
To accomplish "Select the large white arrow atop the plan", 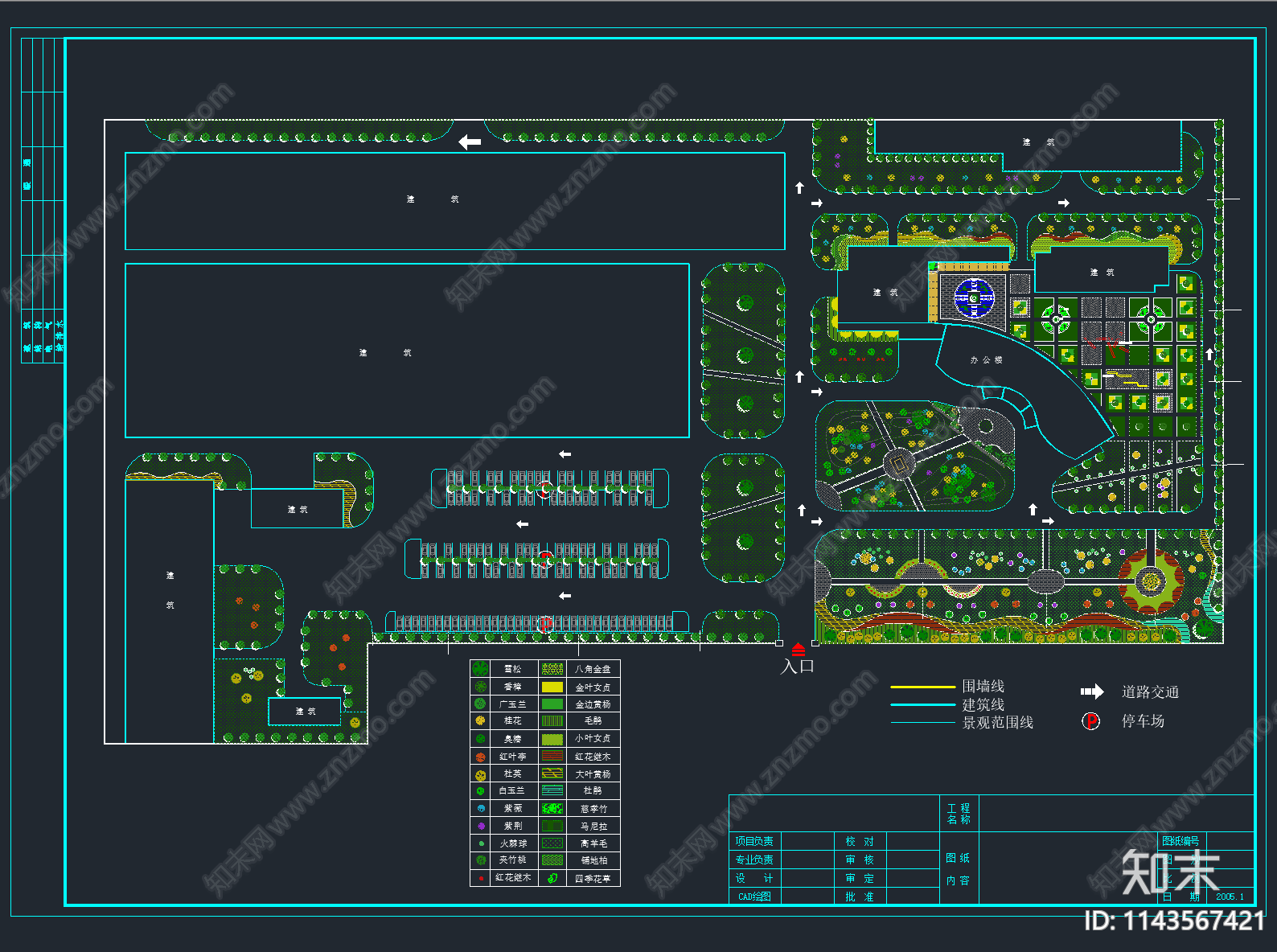I will [x=470, y=142].
